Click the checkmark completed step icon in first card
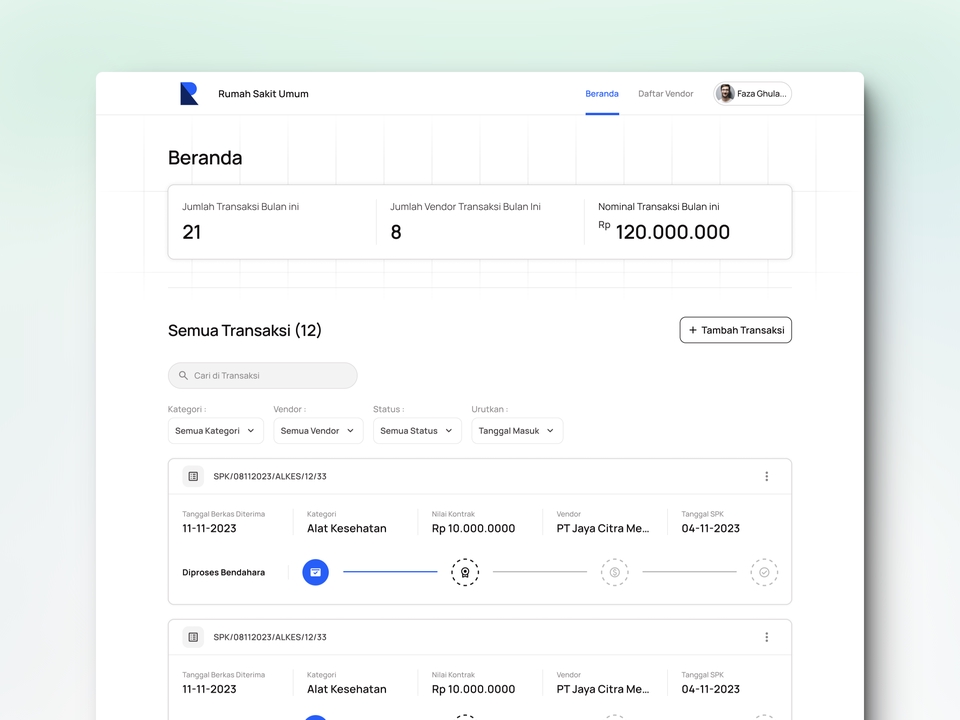 pos(764,572)
